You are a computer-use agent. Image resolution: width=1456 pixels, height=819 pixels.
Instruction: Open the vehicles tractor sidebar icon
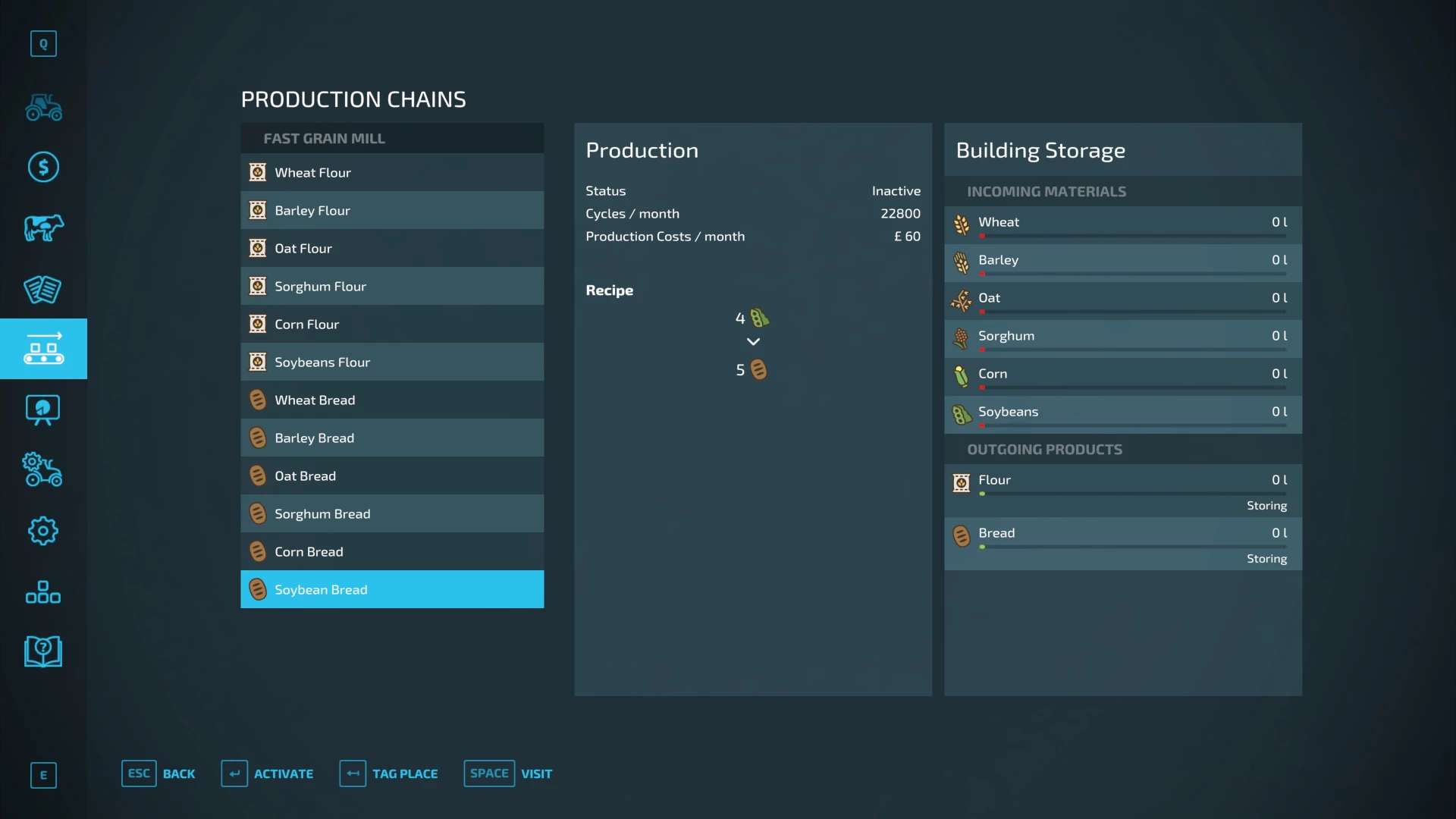pos(43,107)
